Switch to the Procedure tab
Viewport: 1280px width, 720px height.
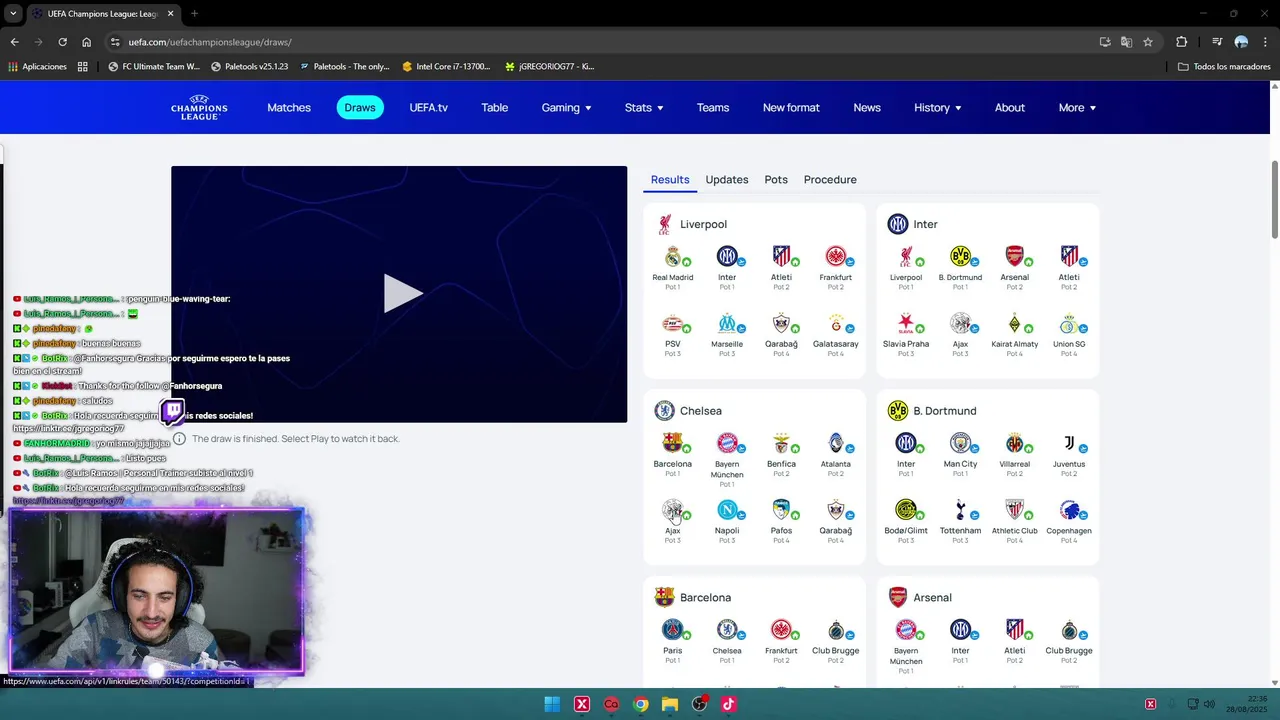[830, 180]
